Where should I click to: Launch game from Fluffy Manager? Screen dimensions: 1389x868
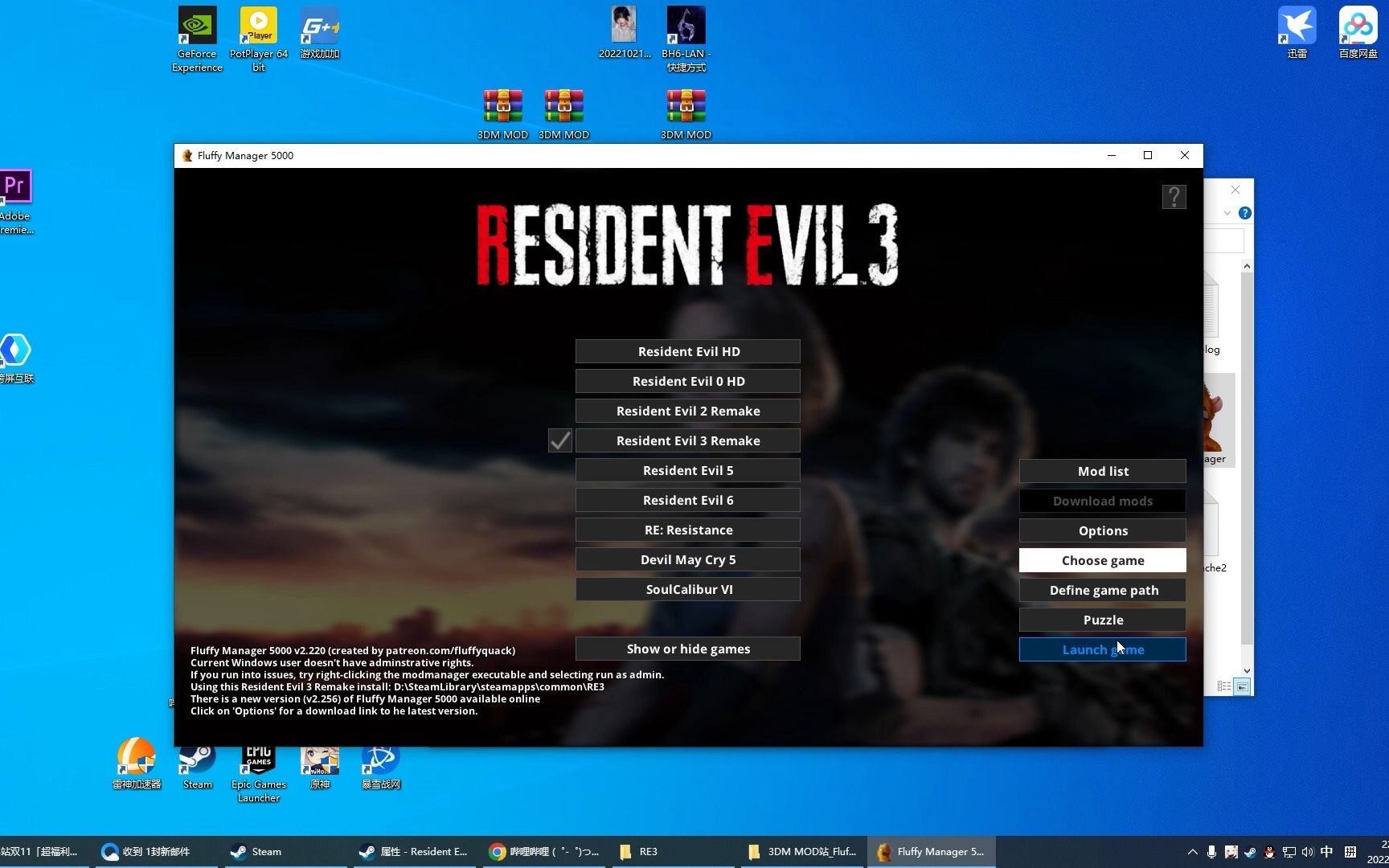(x=1103, y=649)
